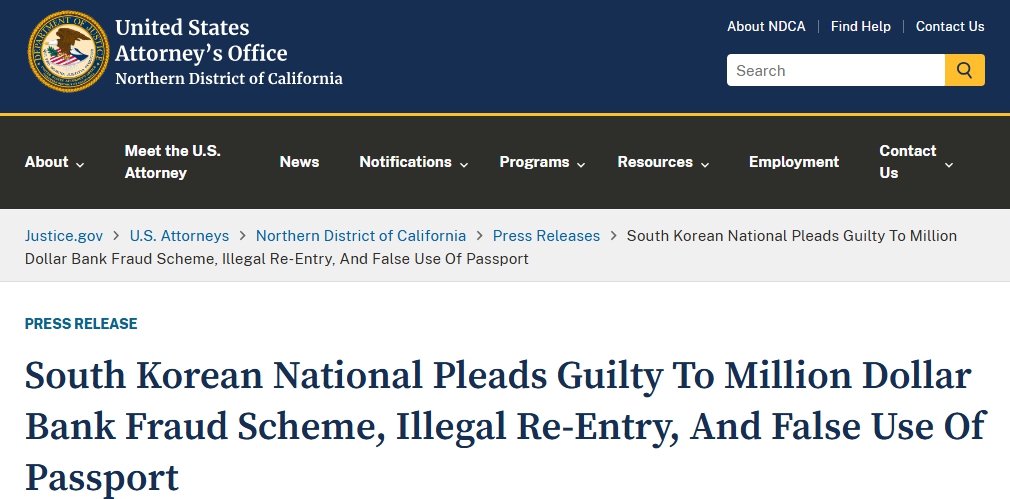The width and height of the screenshot is (1010, 499).
Task: Go to Northern District of California breadcrumb
Action: coord(361,236)
